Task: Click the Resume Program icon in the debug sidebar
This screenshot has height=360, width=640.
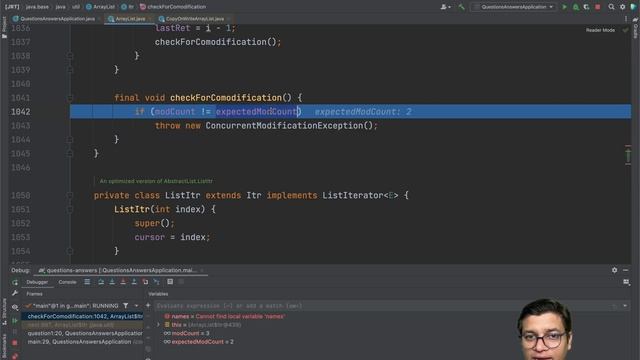Action: point(15,320)
